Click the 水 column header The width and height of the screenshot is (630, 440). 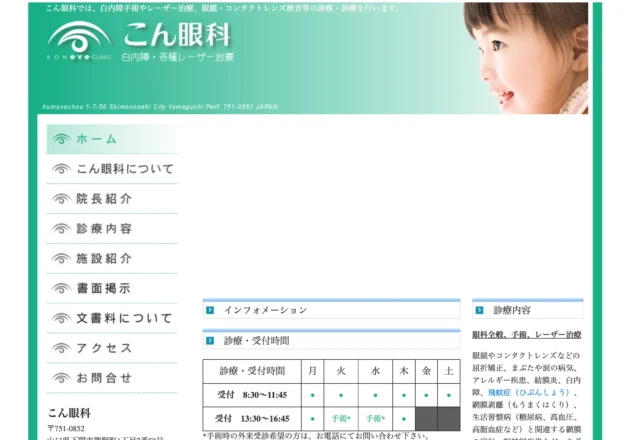click(x=375, y=371)
